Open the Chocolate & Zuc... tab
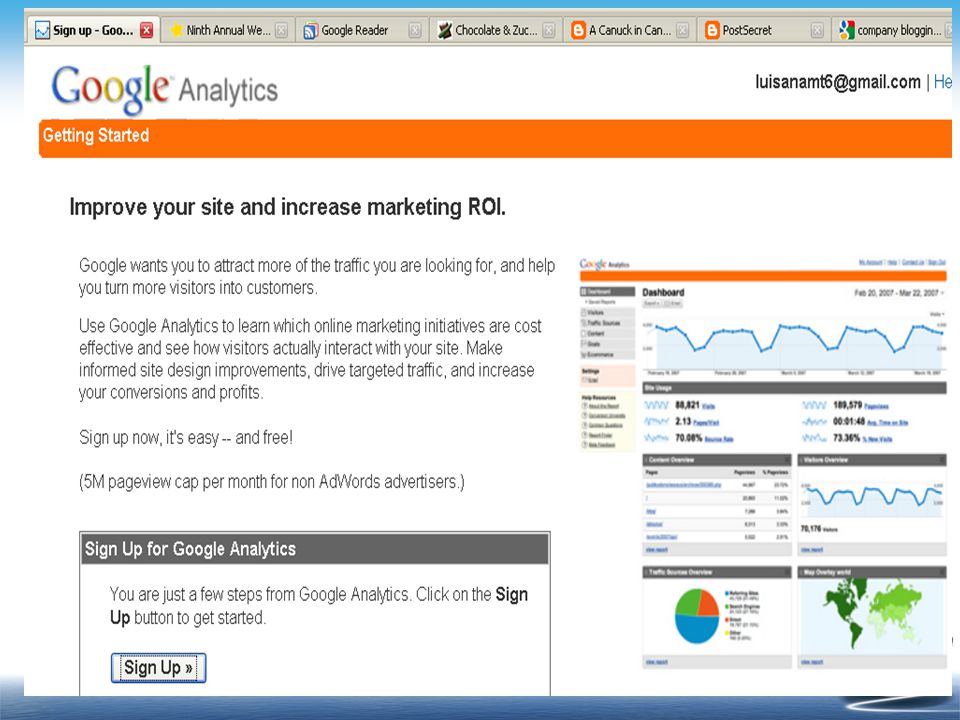960x720 pixels. [496, 30]
